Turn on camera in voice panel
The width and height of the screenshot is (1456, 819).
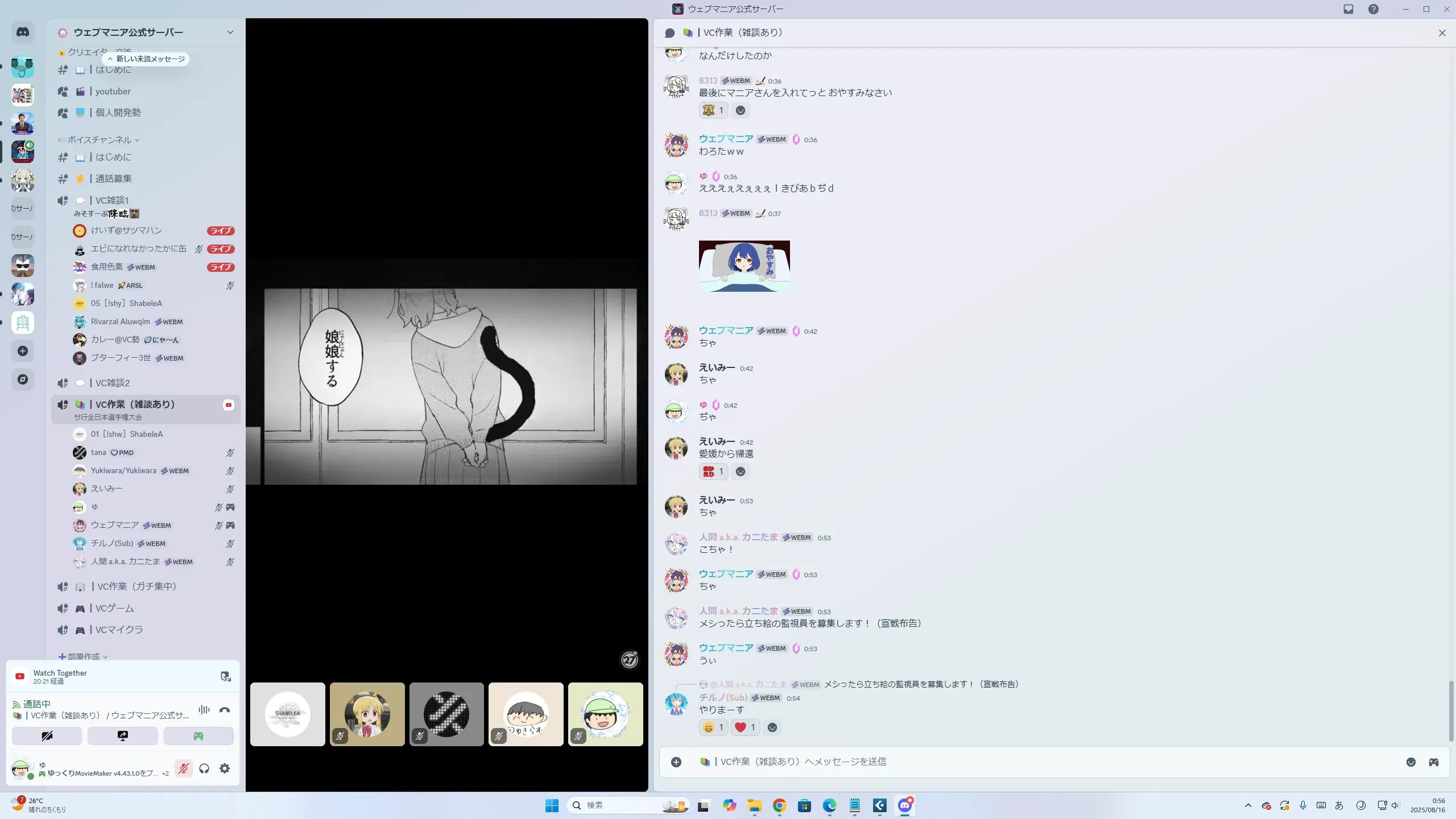[47, 735]
